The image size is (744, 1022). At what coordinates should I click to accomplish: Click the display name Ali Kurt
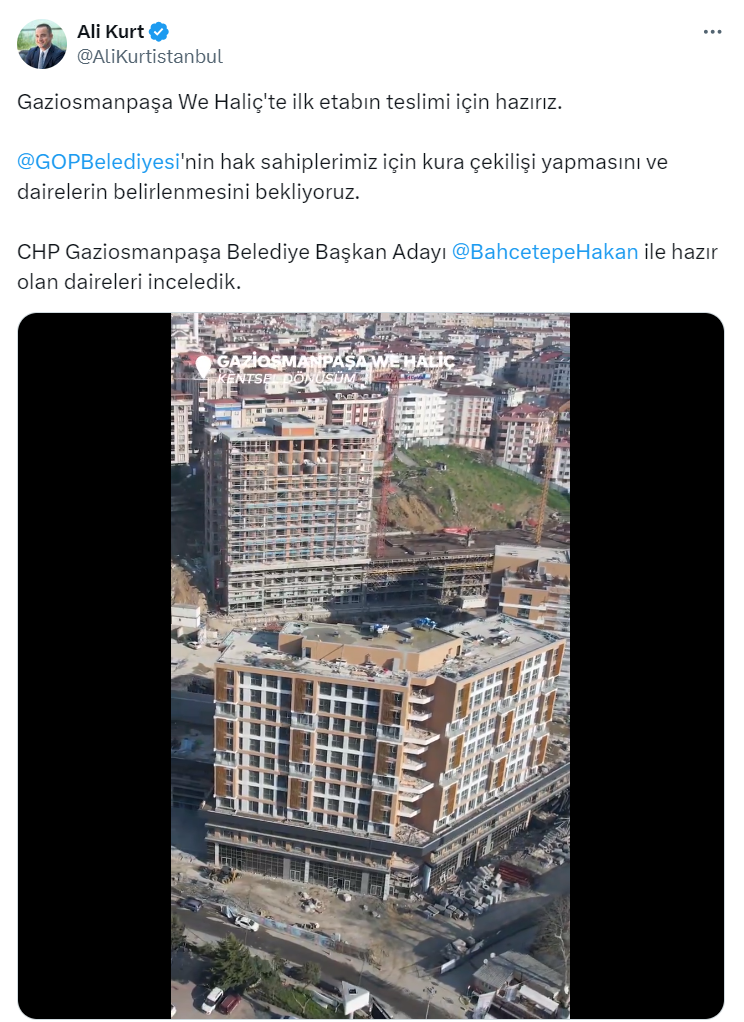[110, 31]
